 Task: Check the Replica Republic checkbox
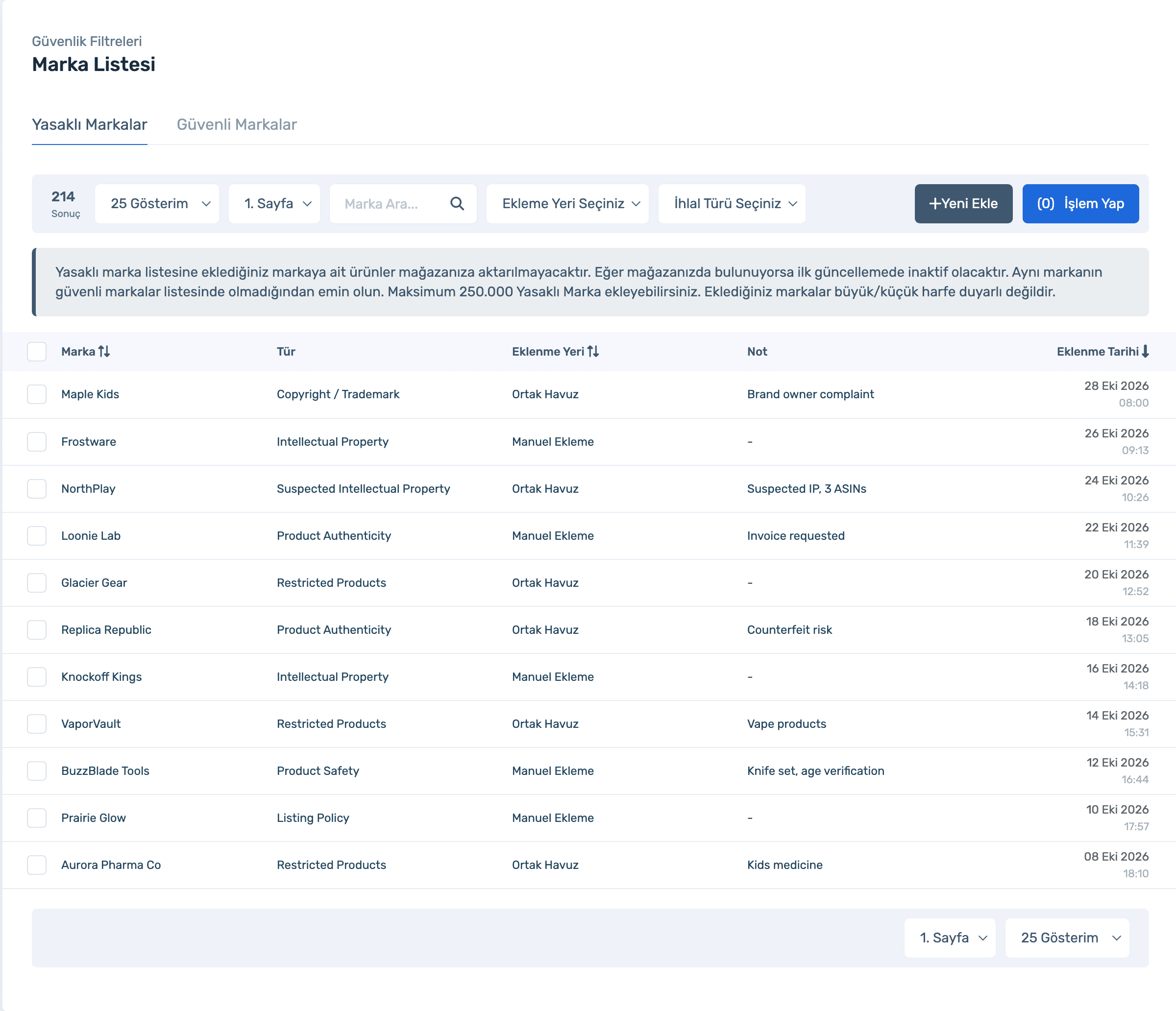[x=37, y=630]
